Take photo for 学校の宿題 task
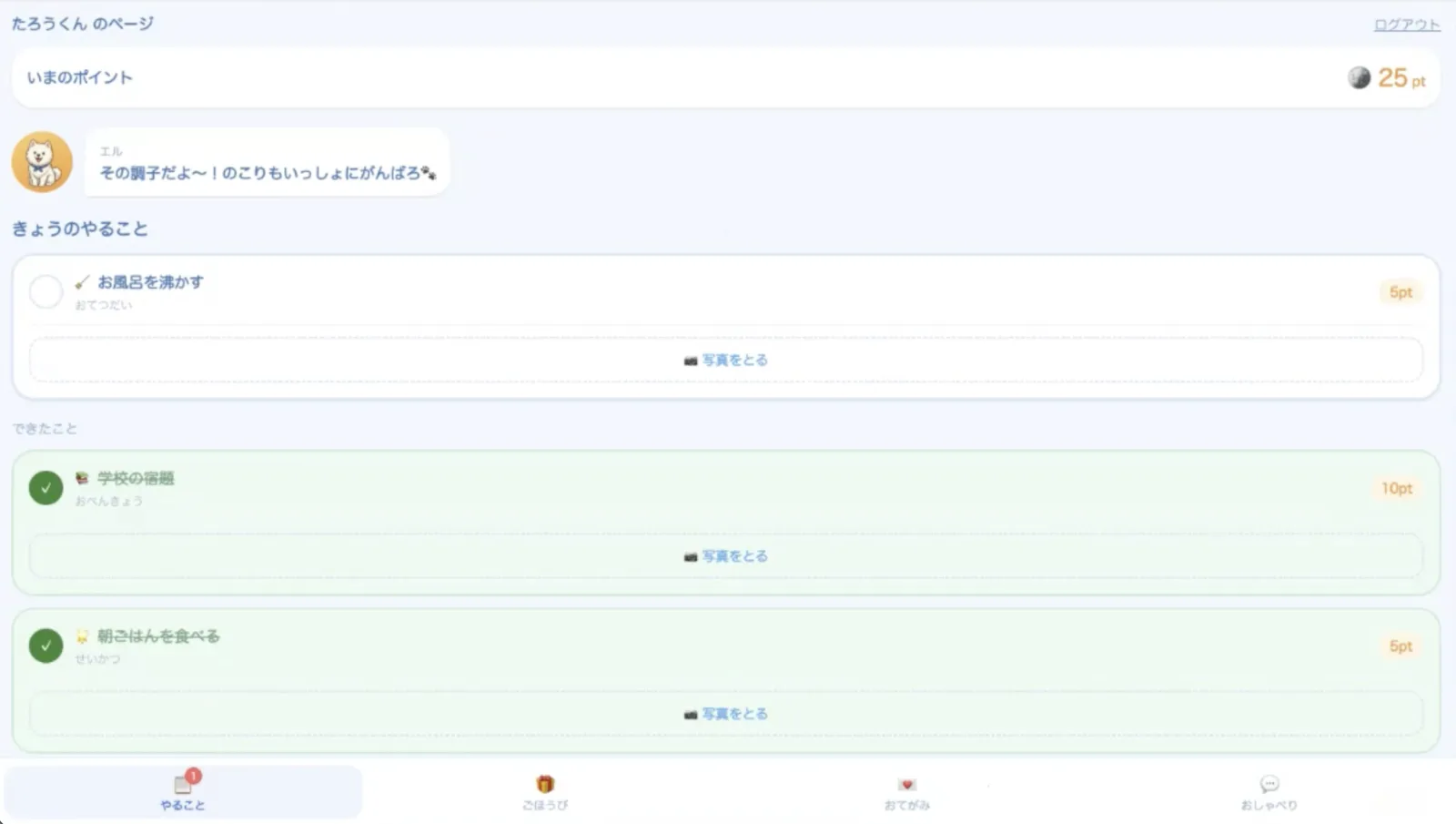Image resolution: width=1456 pixels, height=824 pixels. tap(726, 555)
